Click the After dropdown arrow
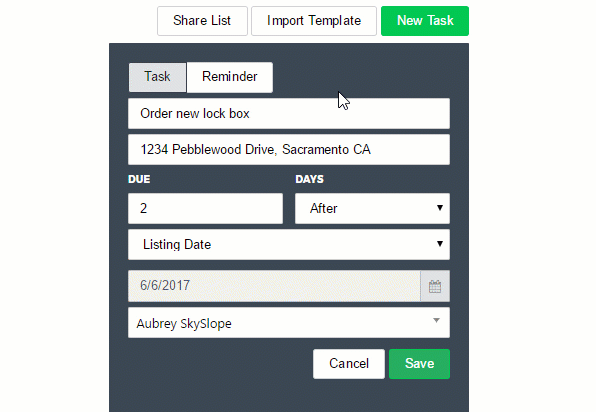Screen dimensions: 596x412 pos(440,208)
